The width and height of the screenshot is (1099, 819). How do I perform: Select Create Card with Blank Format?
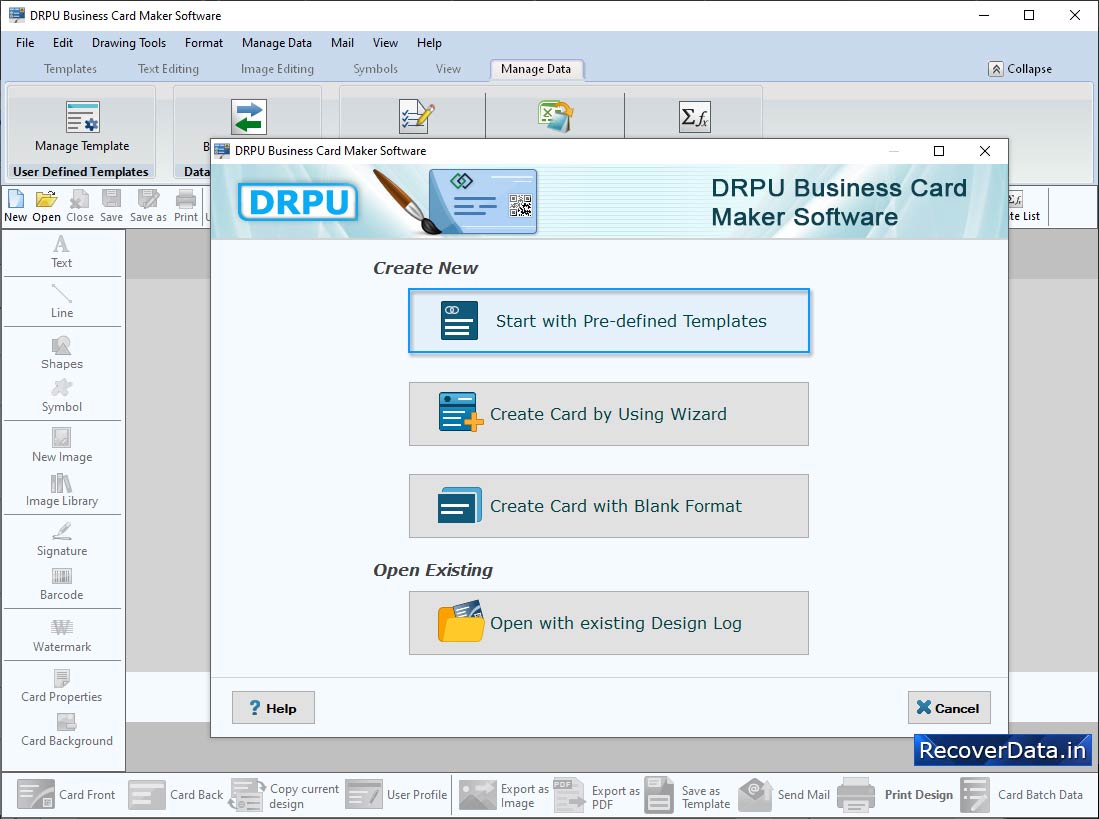coord(608,506)
